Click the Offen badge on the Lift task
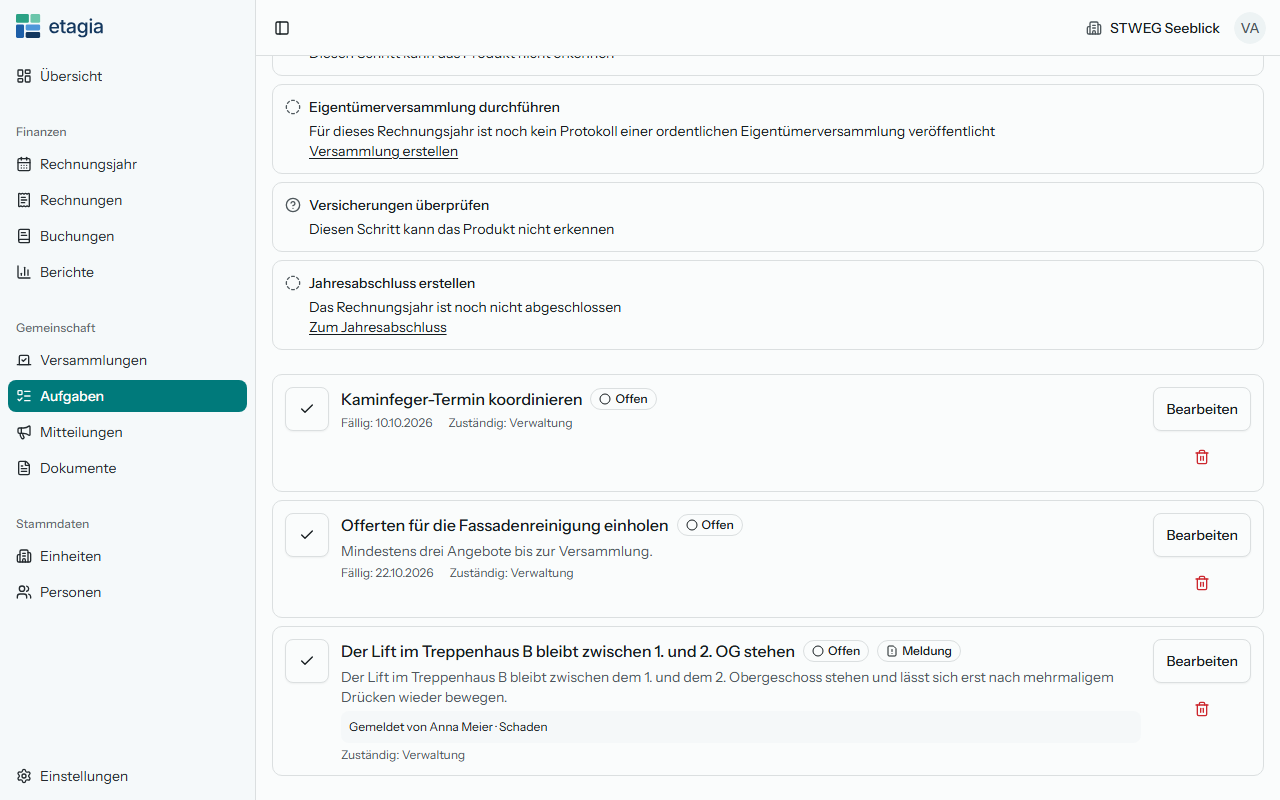 click(x=836, y=651)
